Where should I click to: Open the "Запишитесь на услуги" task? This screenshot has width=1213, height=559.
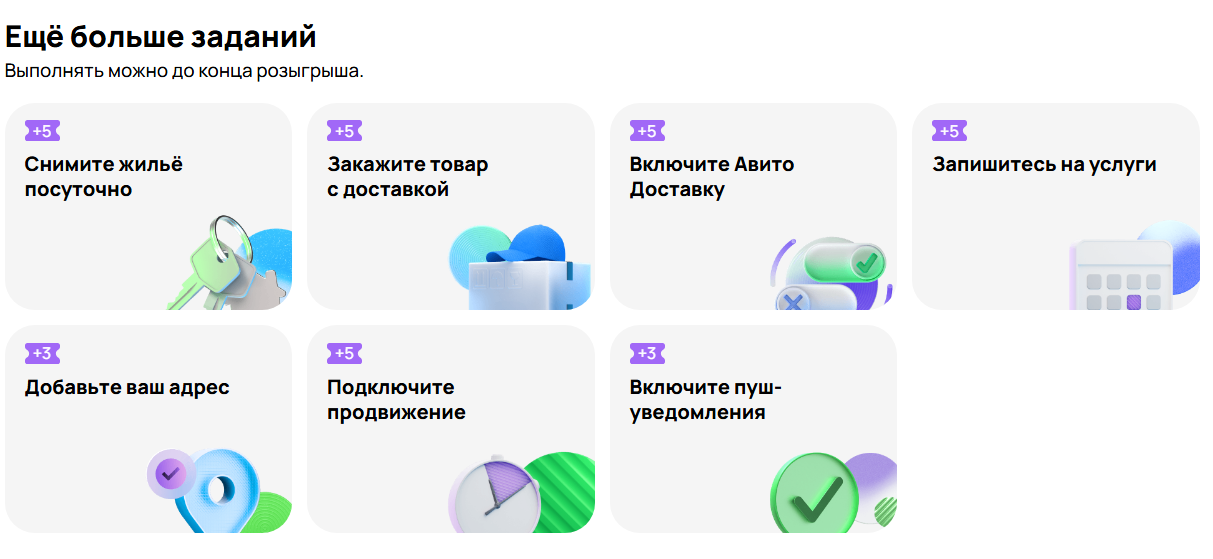pos(1056,206)
